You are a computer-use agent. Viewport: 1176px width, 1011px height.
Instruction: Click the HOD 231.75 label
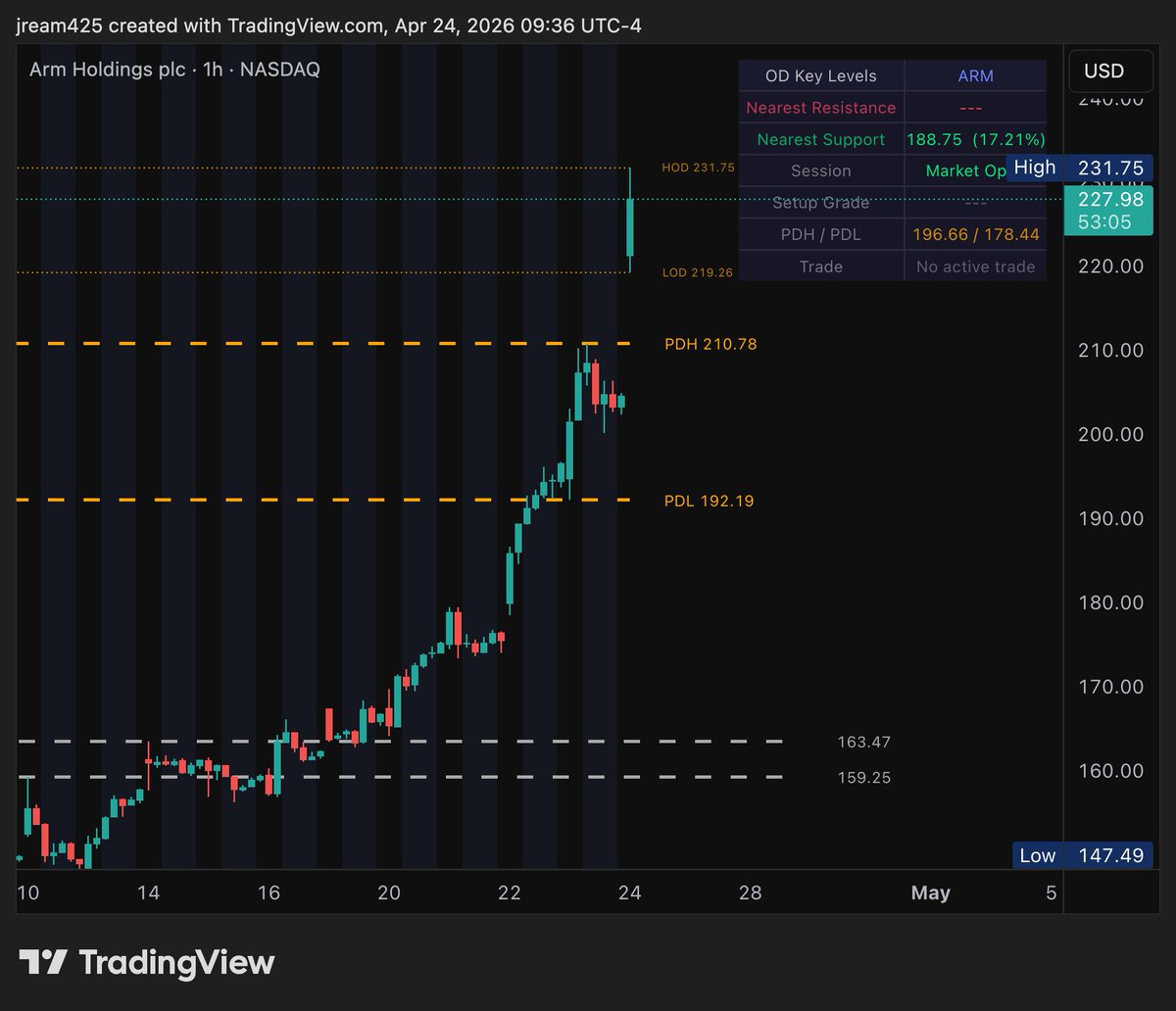click(x=699, y=168)
